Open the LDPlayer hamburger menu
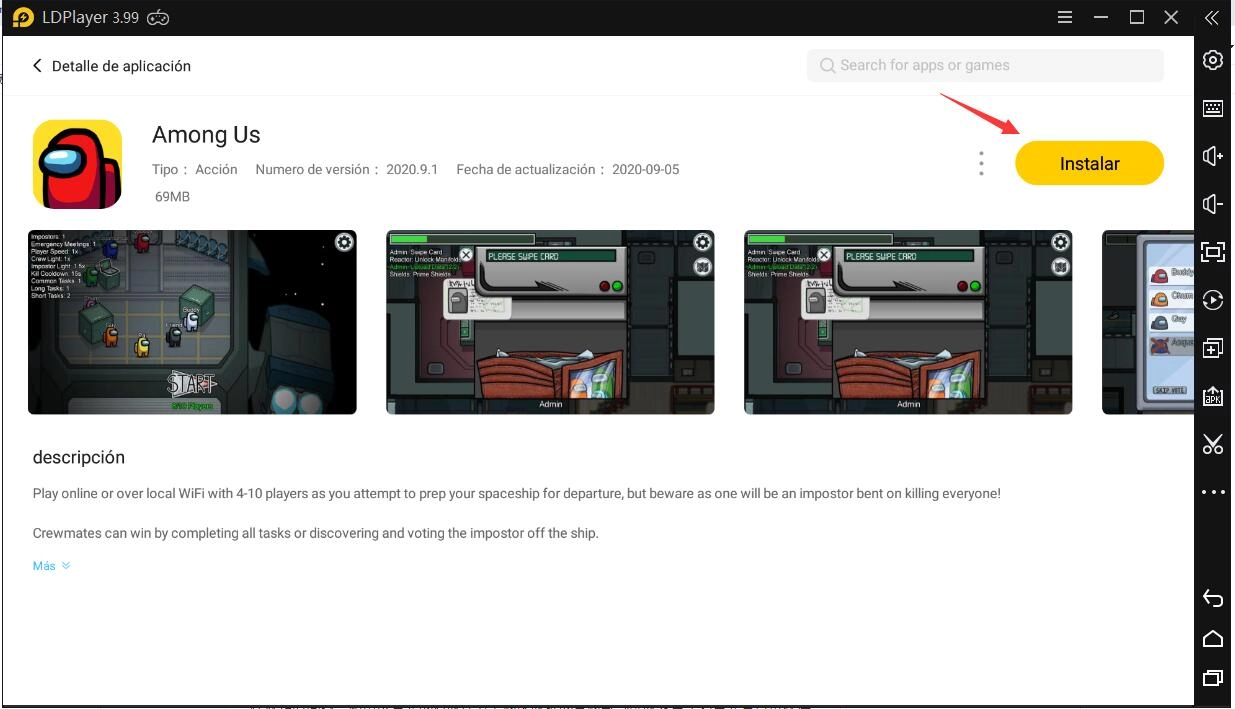1235x709 pixels. (1065, 18)
